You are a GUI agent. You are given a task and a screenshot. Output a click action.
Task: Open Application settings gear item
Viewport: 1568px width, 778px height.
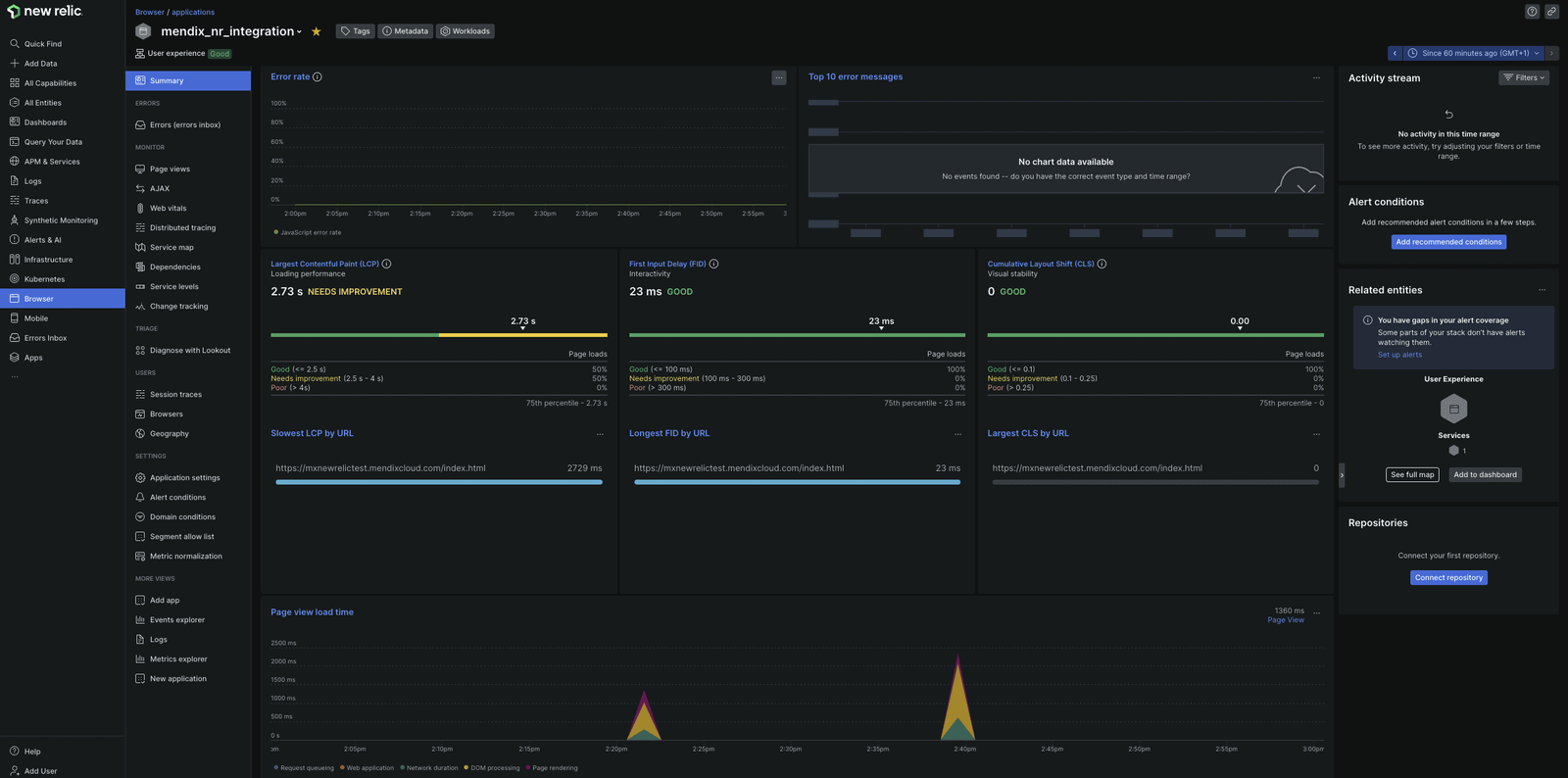coord(184,478)
